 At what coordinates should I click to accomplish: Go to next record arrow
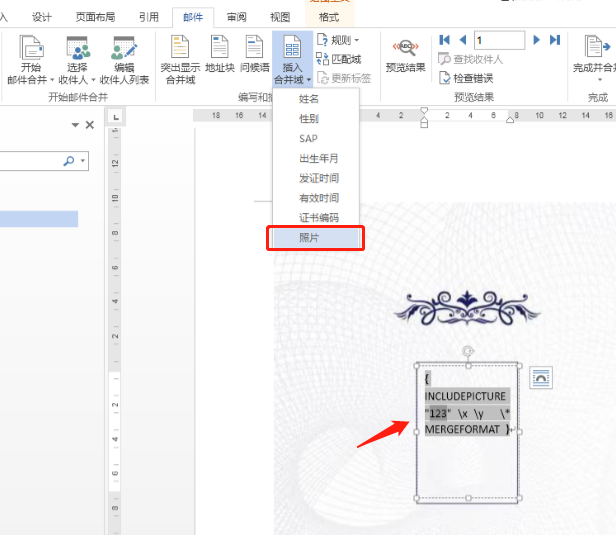(536, 40)
